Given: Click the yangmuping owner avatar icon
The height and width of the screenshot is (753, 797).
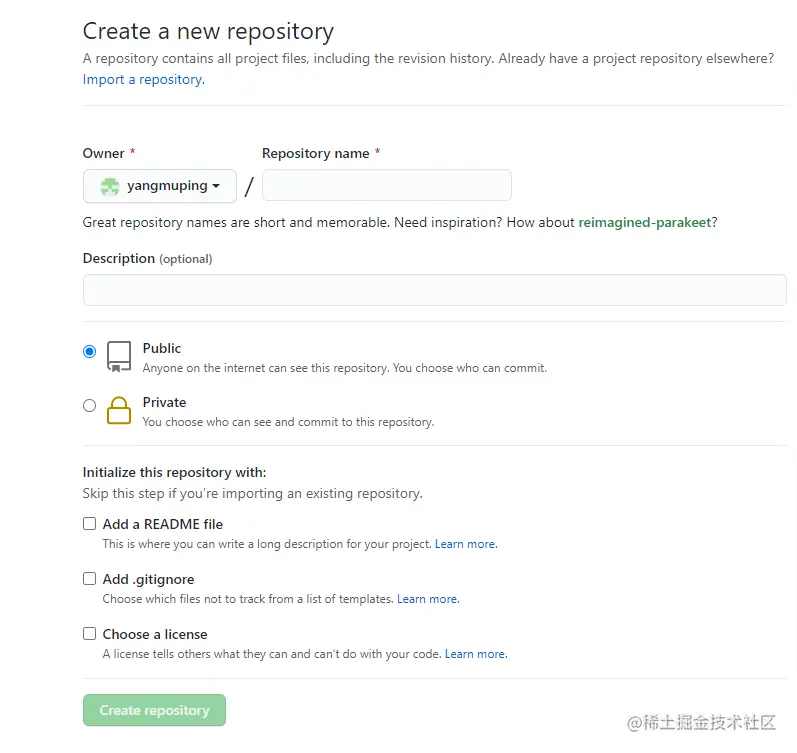Looking at the screenshot, I should click(x=110, y=186).
